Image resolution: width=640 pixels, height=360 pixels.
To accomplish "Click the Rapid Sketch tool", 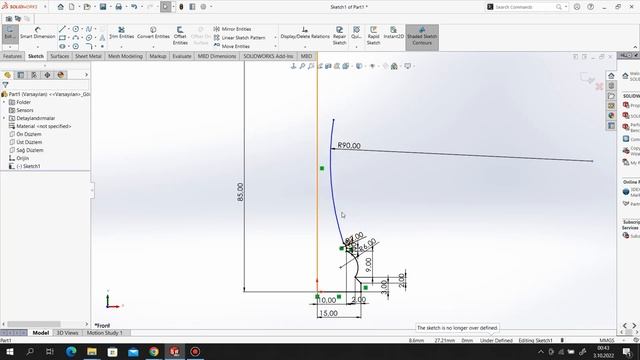I will pyautogui.click(x=373, y=36).
